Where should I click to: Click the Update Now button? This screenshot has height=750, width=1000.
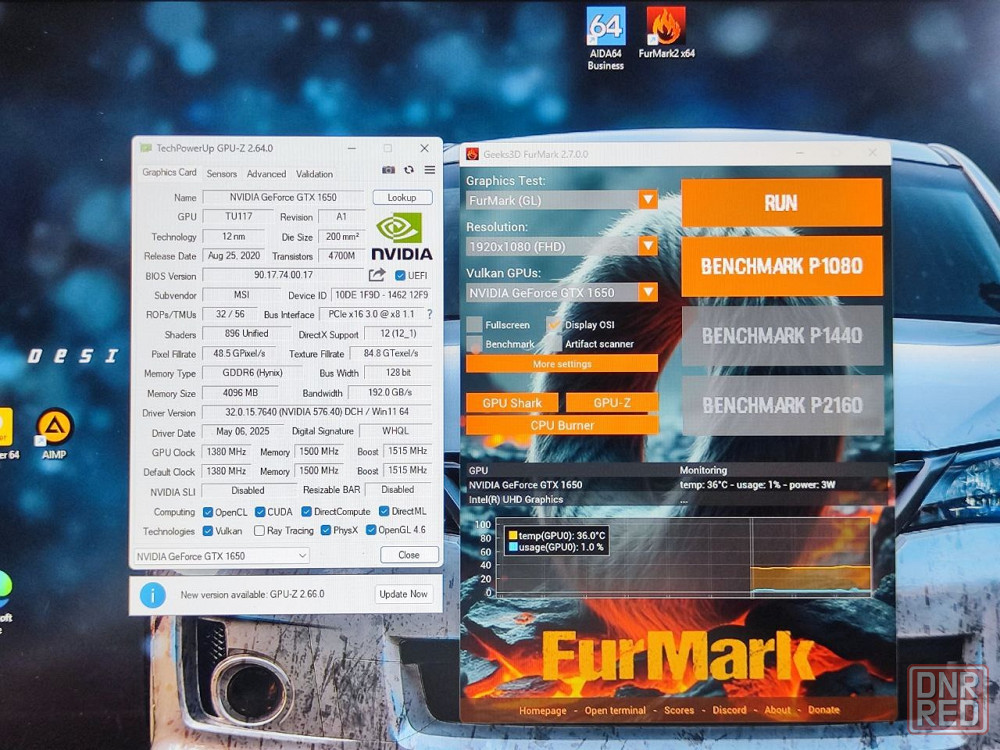pos(403,594)
